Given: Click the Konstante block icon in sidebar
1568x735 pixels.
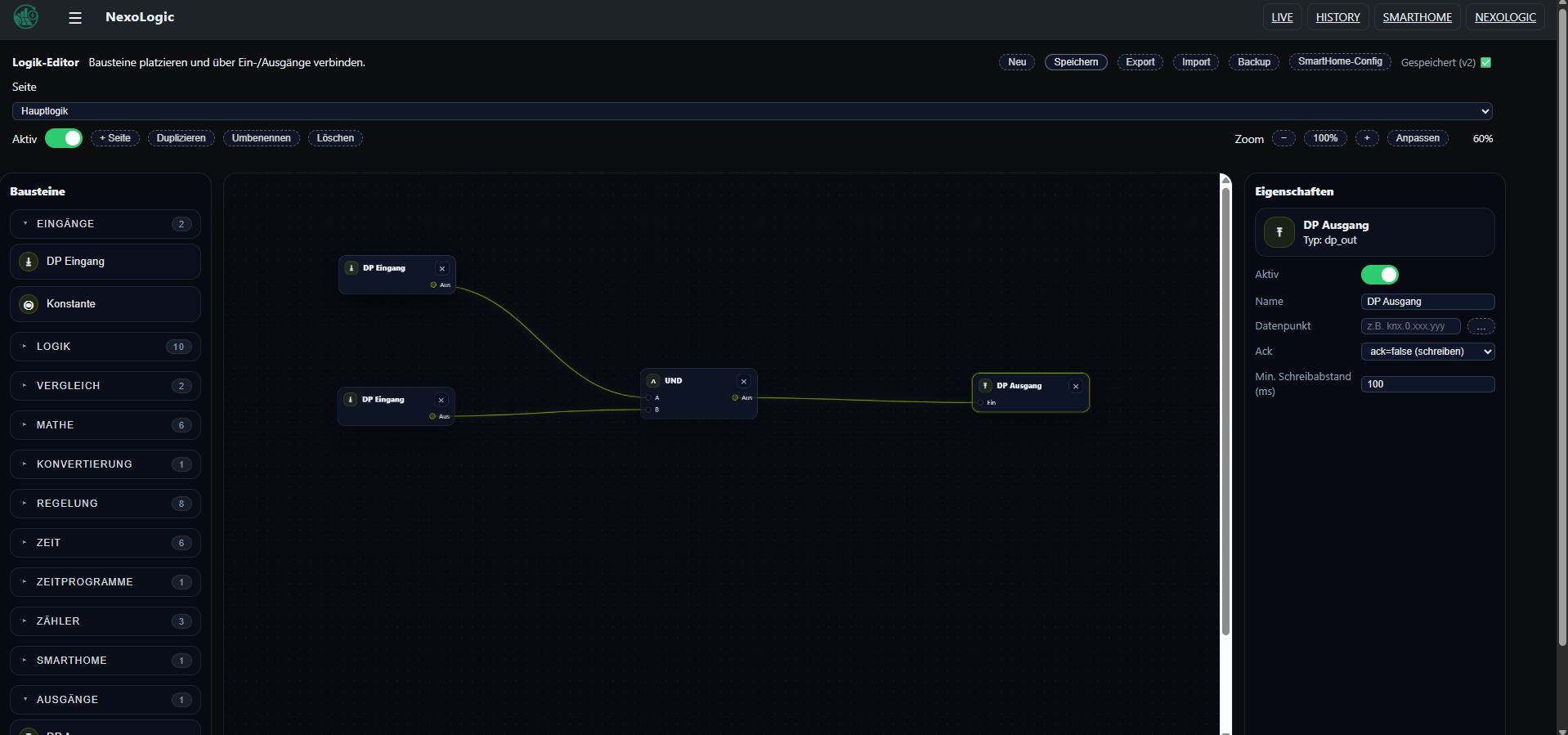Looking at the screenshot, I should [x=29, y=304].
